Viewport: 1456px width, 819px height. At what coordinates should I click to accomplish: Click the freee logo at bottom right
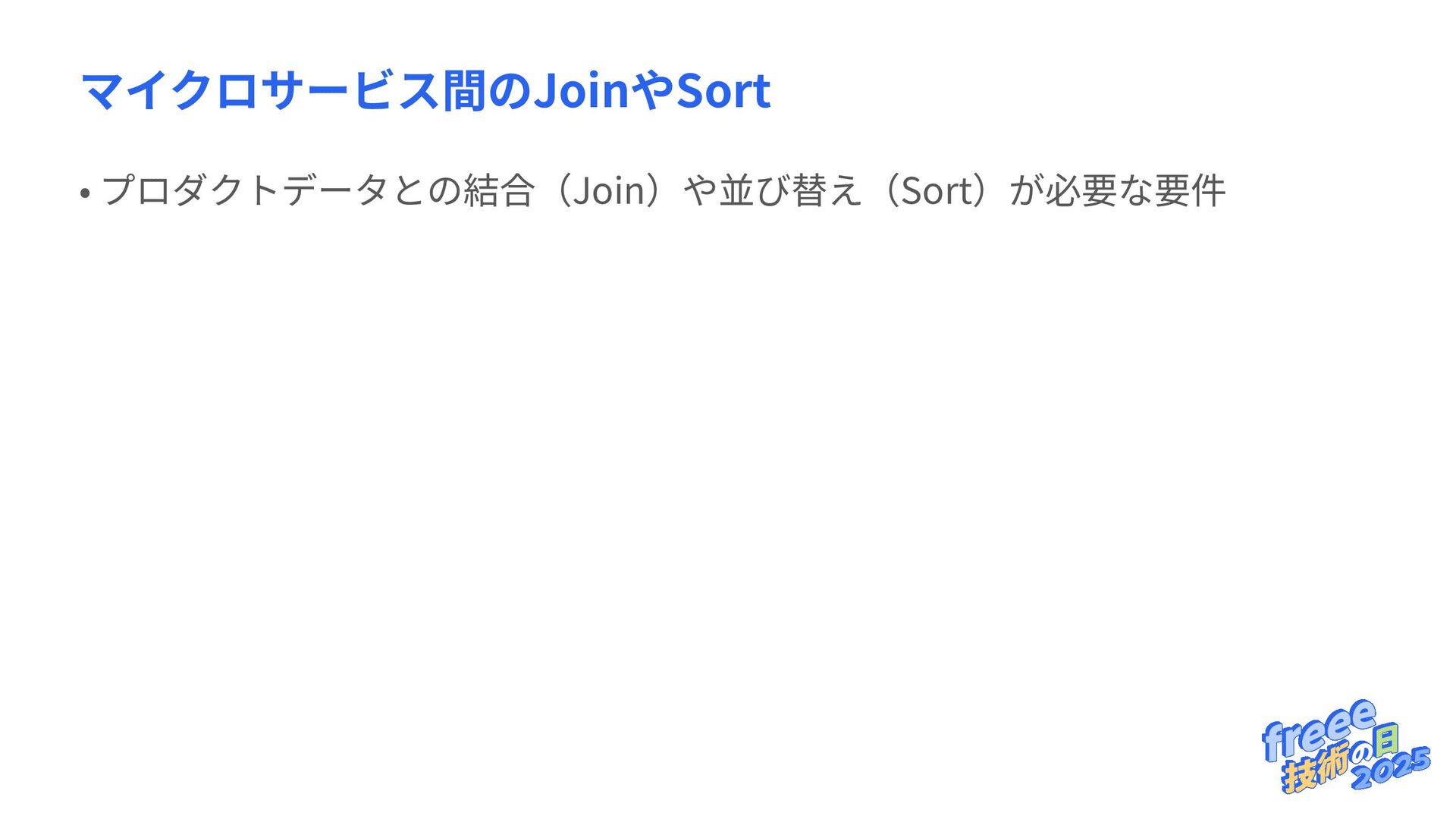tap(1346, 746)
